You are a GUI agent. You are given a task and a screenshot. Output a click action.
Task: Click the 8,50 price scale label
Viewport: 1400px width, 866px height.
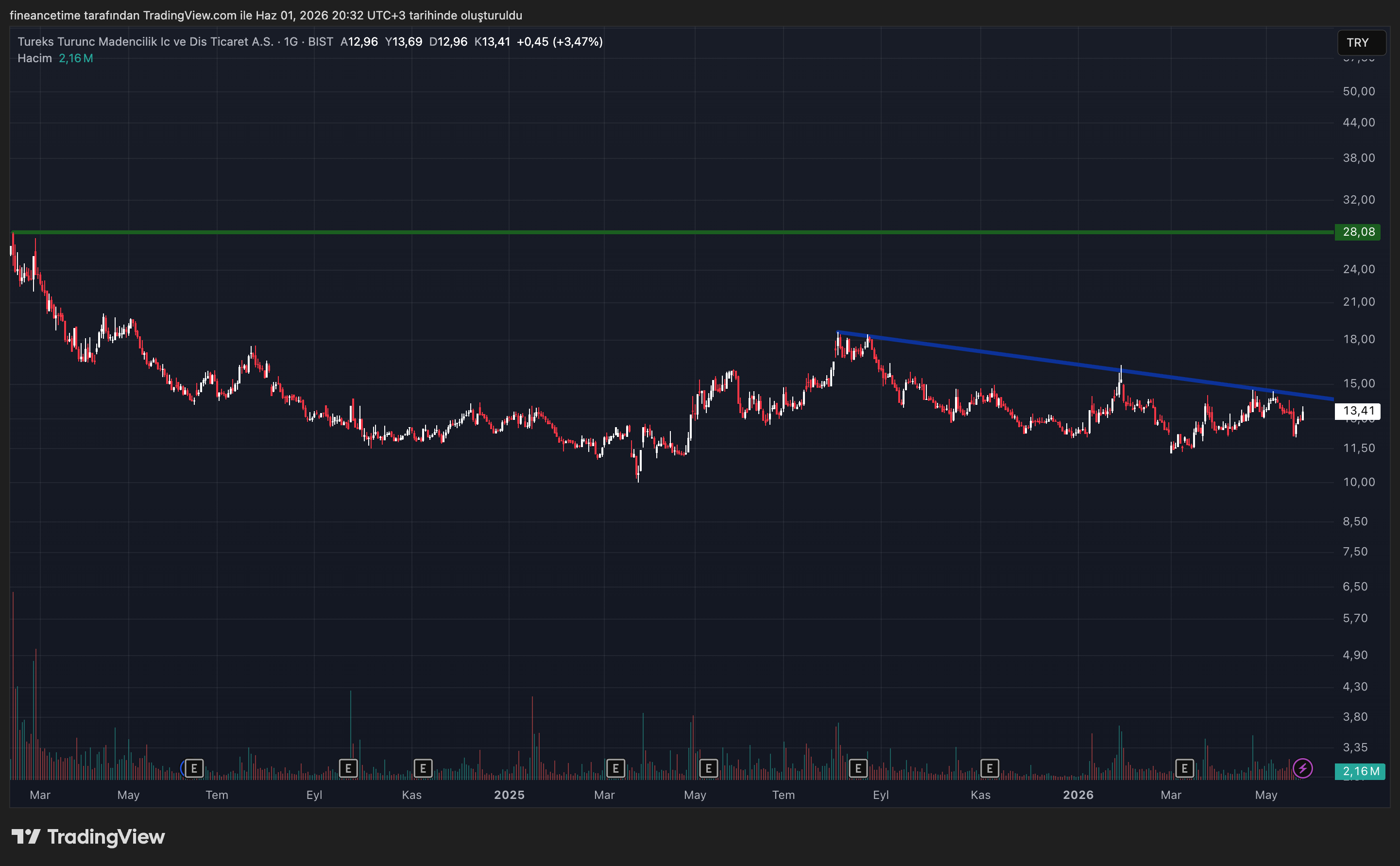(1355, 522)
